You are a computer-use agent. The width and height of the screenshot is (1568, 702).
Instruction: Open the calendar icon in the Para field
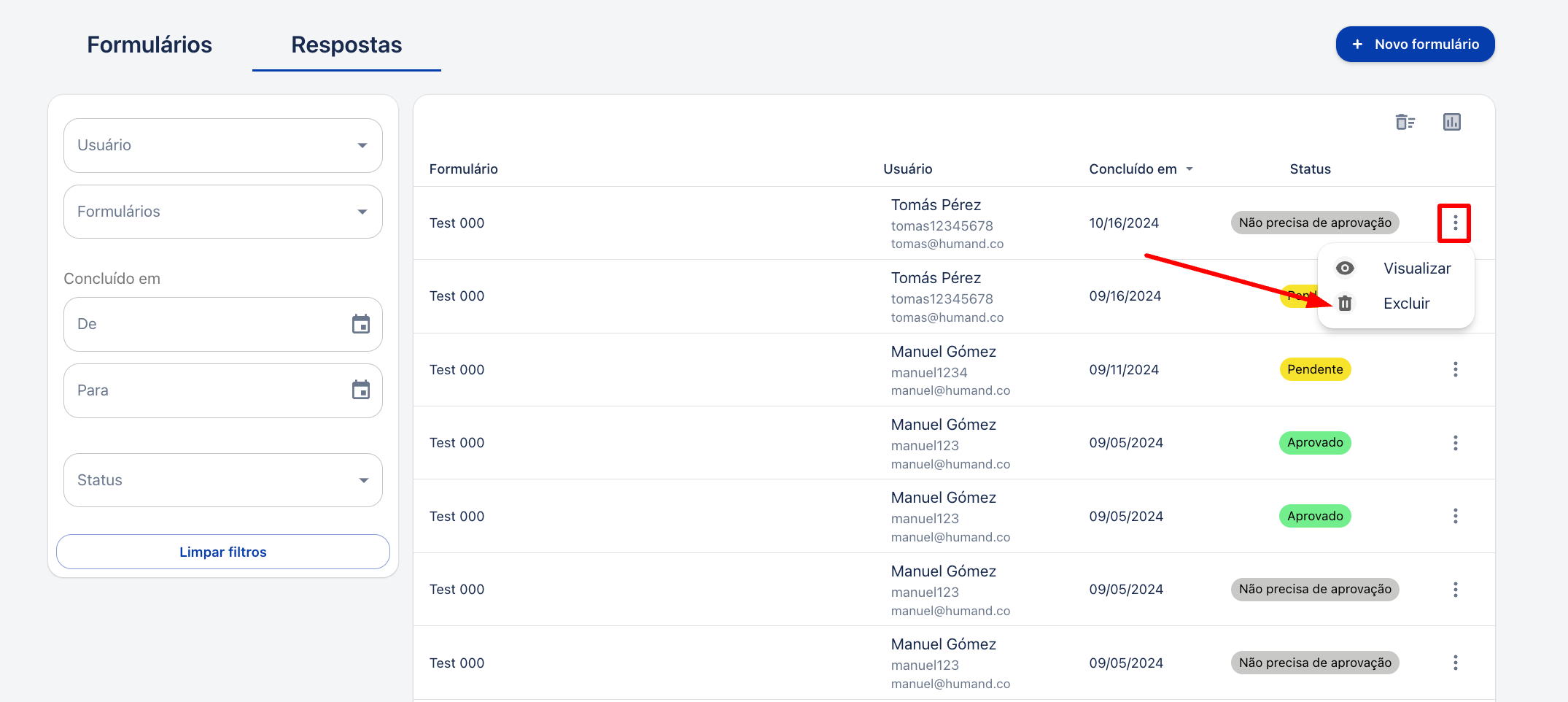click(x=361, y=390)
